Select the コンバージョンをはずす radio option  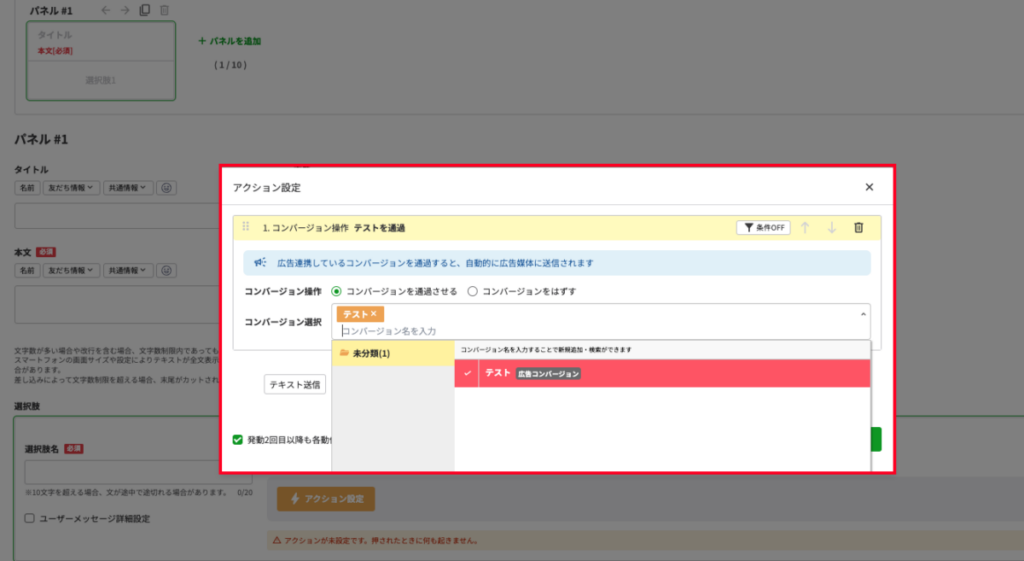coord(473,291)
